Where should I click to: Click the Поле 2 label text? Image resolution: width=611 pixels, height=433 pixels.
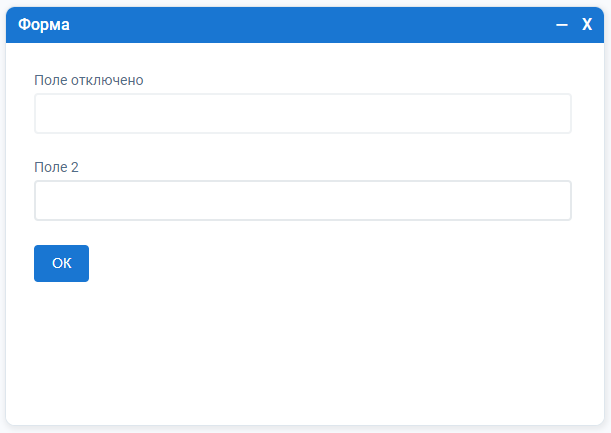56,167
